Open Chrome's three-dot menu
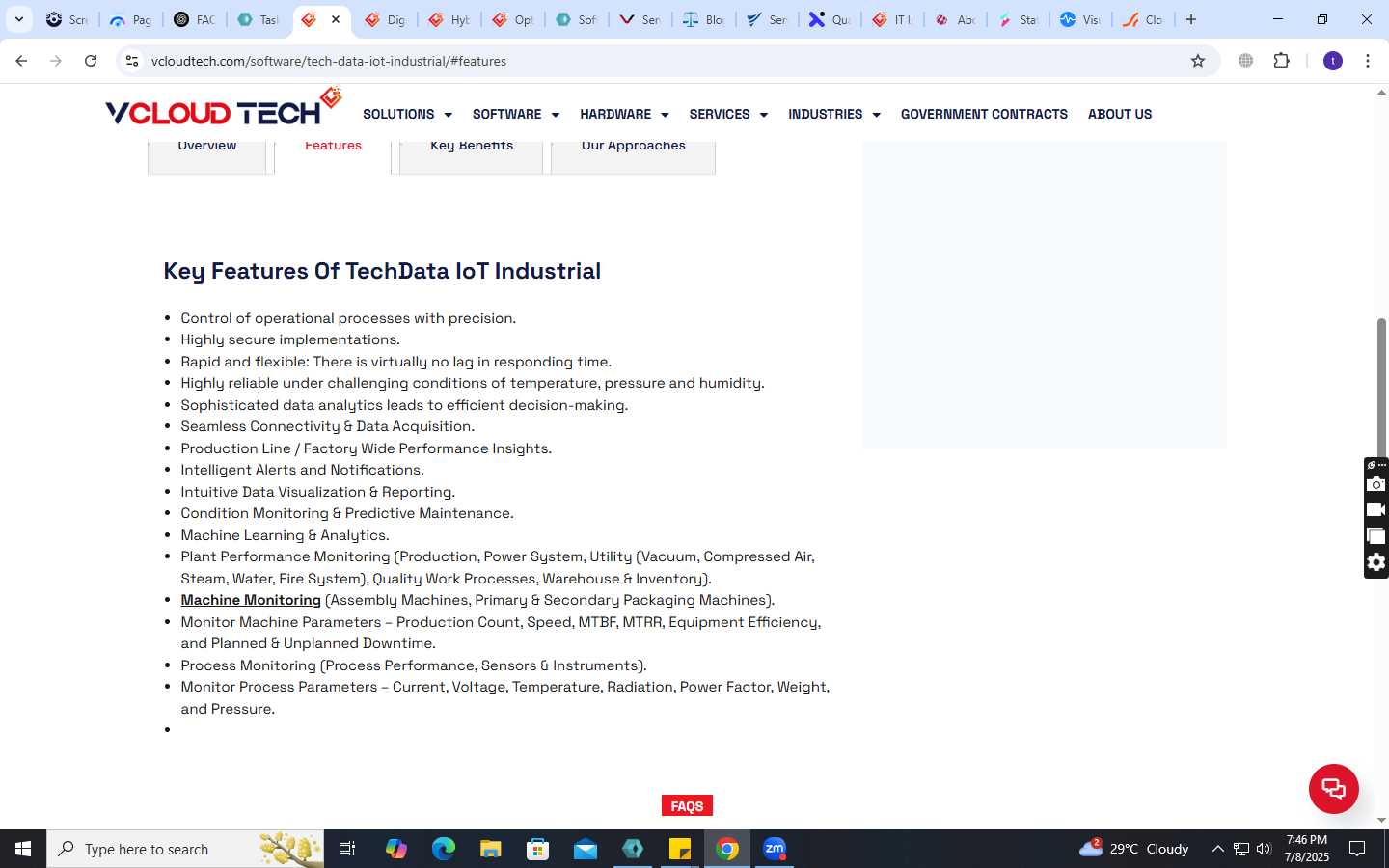 pos(1368,61)
